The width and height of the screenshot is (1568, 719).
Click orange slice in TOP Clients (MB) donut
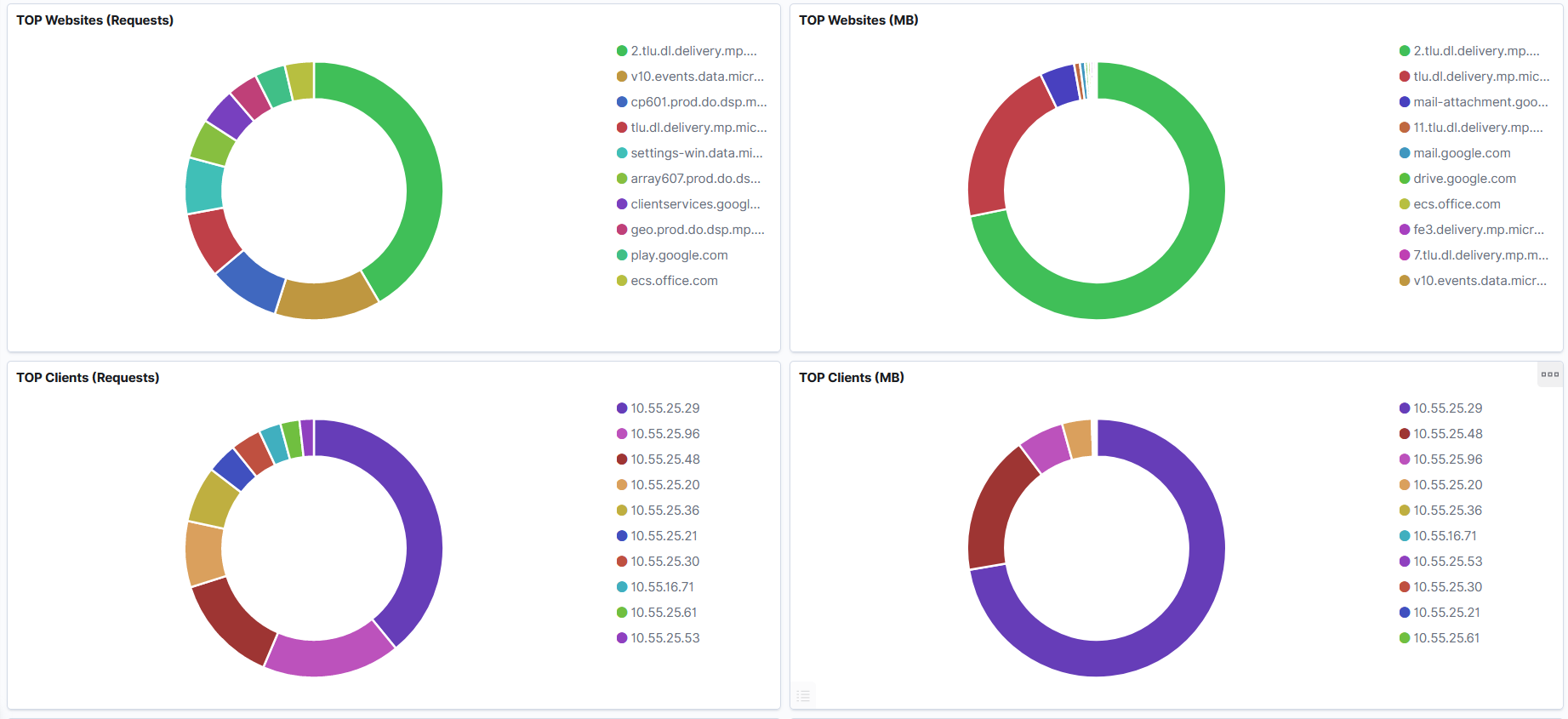tap(1078, 439)
